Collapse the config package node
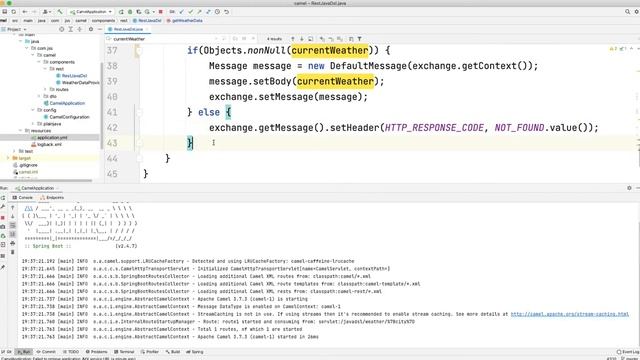This screenshot has width=640, height=360. point(33,110)
